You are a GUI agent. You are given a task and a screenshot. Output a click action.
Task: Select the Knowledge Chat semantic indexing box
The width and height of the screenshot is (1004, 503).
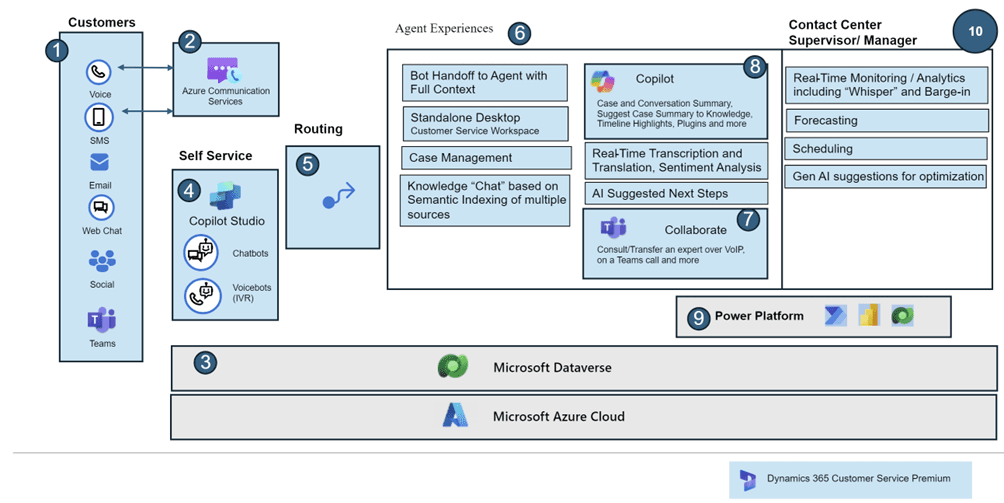485,200
